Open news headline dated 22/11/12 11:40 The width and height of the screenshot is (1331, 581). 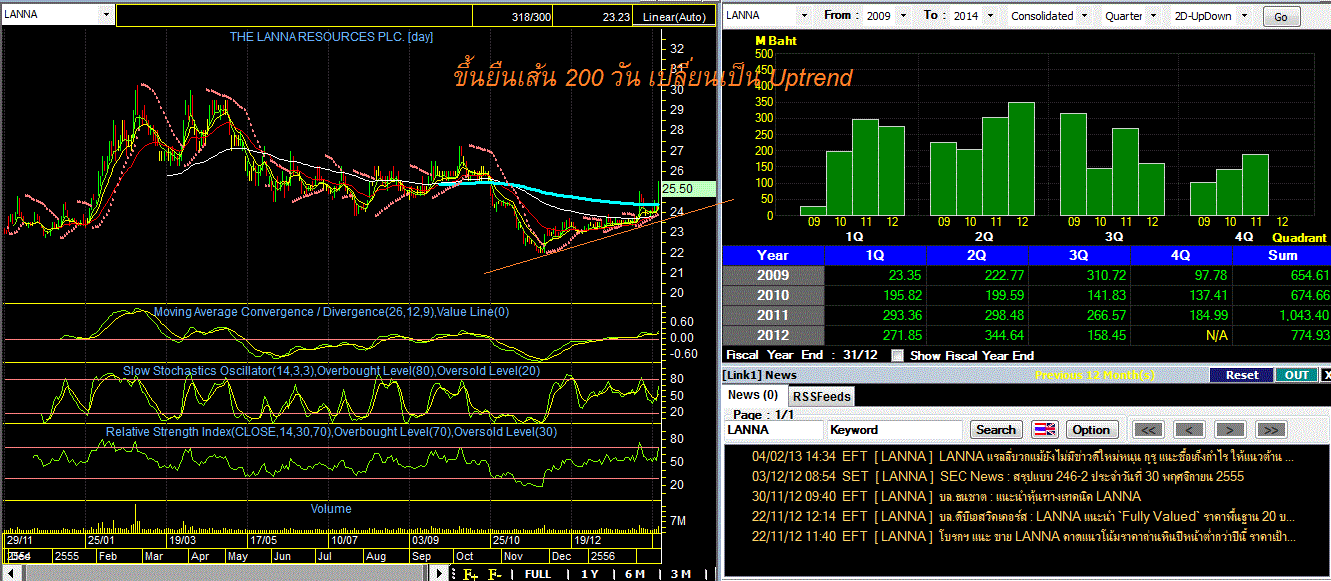[1024, 537]
